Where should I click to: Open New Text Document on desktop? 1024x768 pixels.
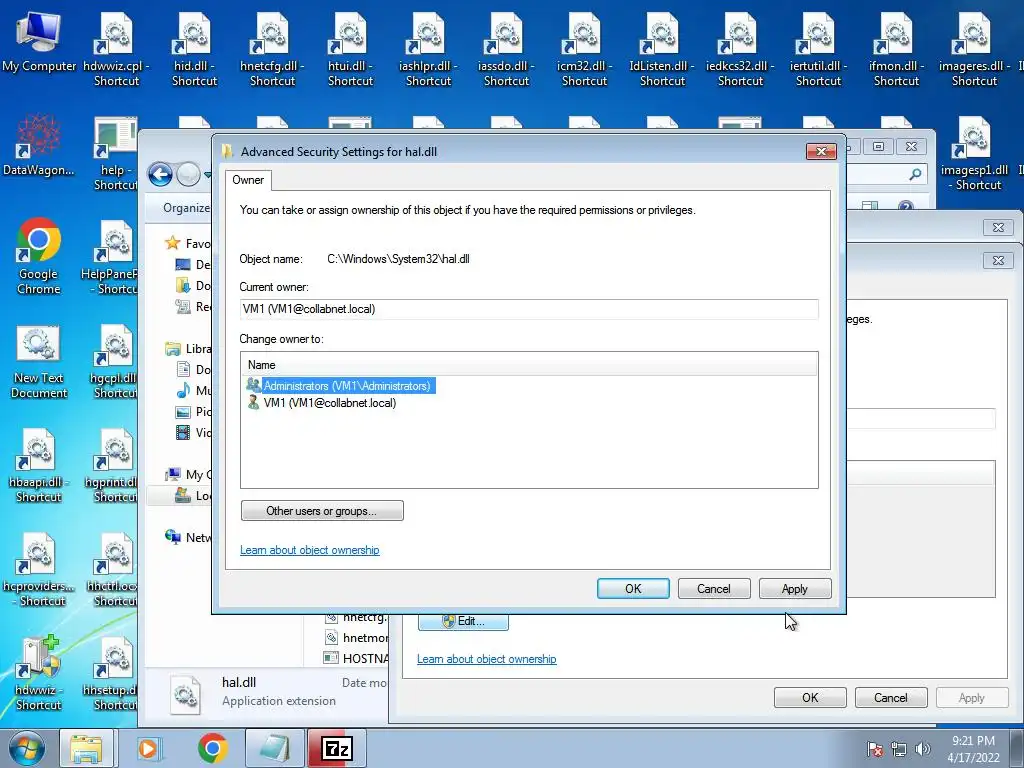coord(39,361)
